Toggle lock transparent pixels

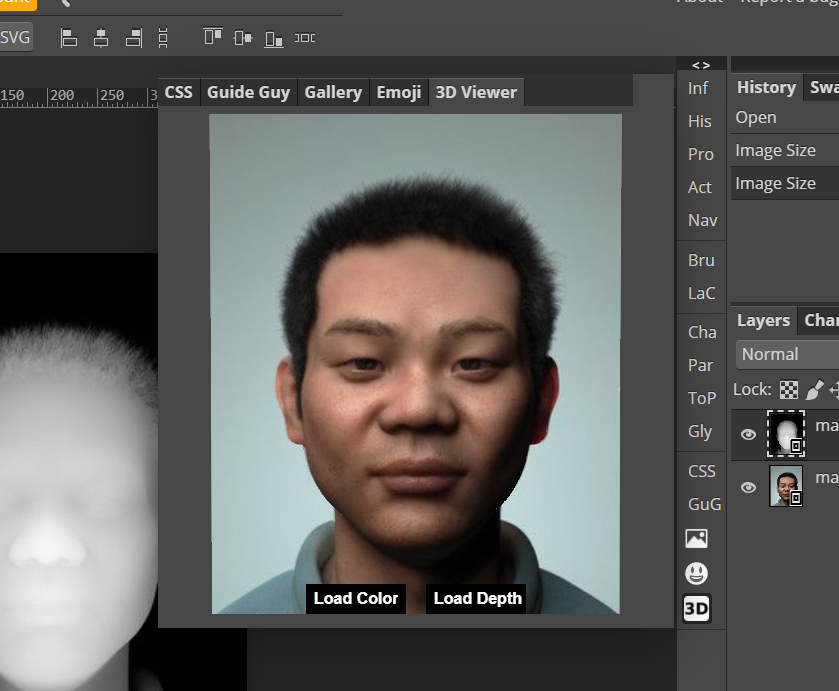pyautogui.click(x=787, y=389)
